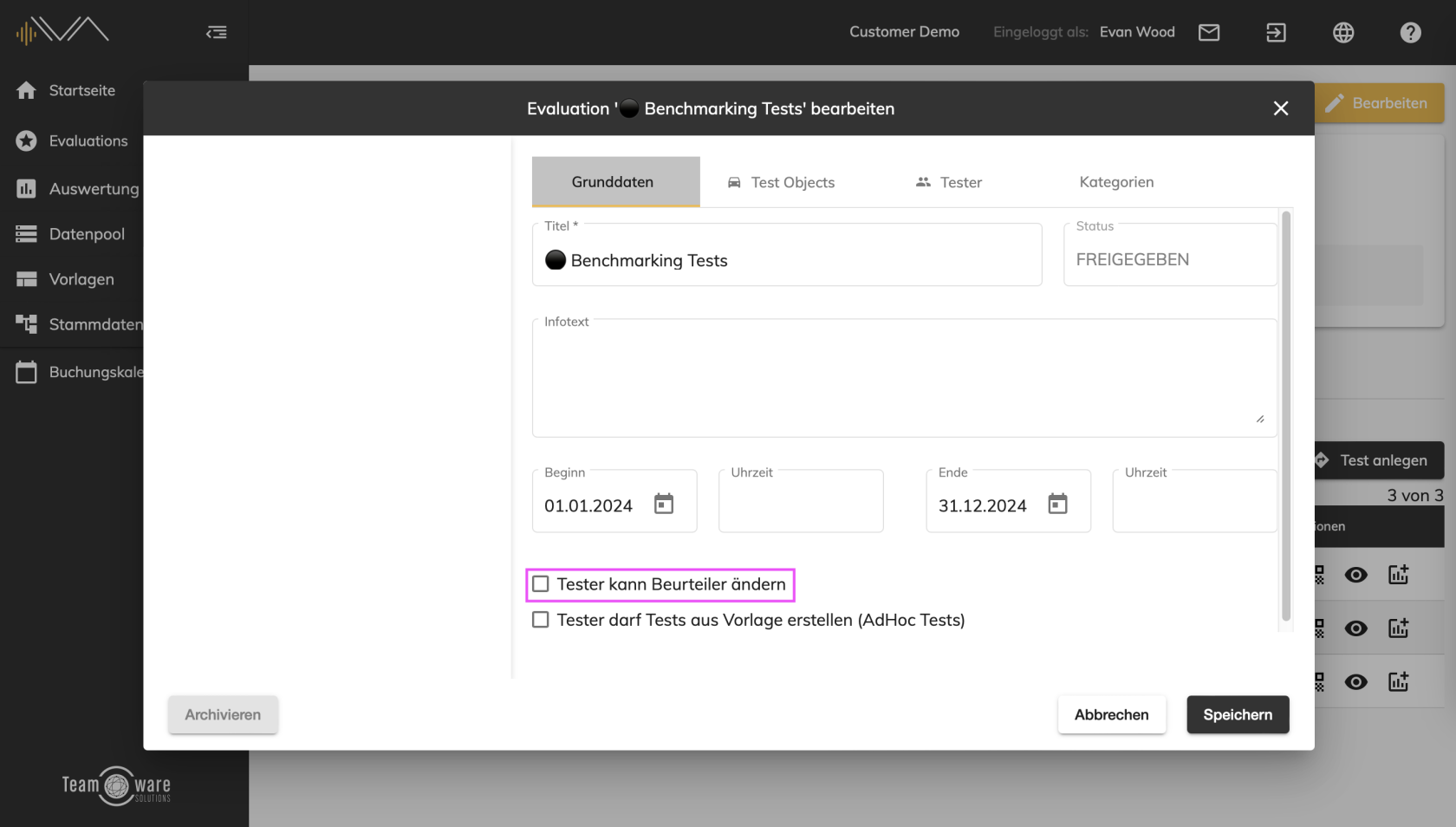The image size is (1456, 827).
Task: Open the help question mark icon
Action: coord(1411,32)
